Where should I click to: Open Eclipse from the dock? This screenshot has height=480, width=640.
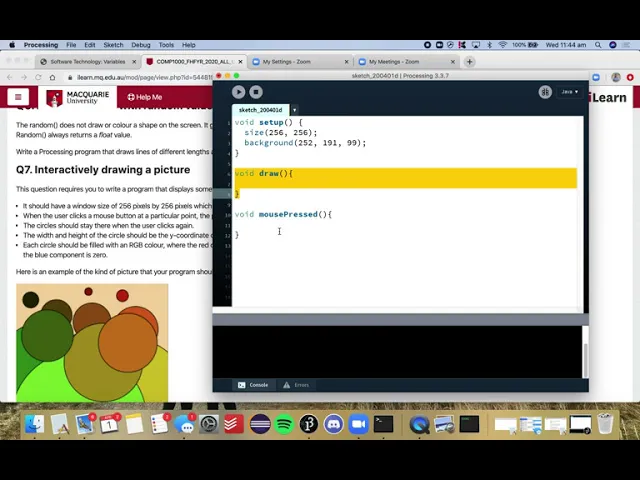260,424
